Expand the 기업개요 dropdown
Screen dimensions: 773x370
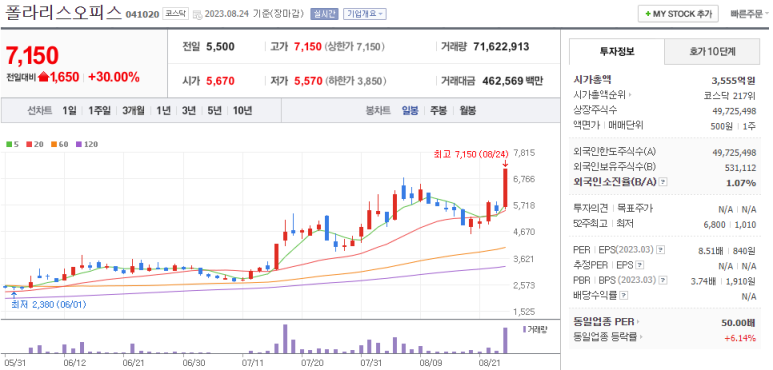pyautogui.click(x=365, y=14)
